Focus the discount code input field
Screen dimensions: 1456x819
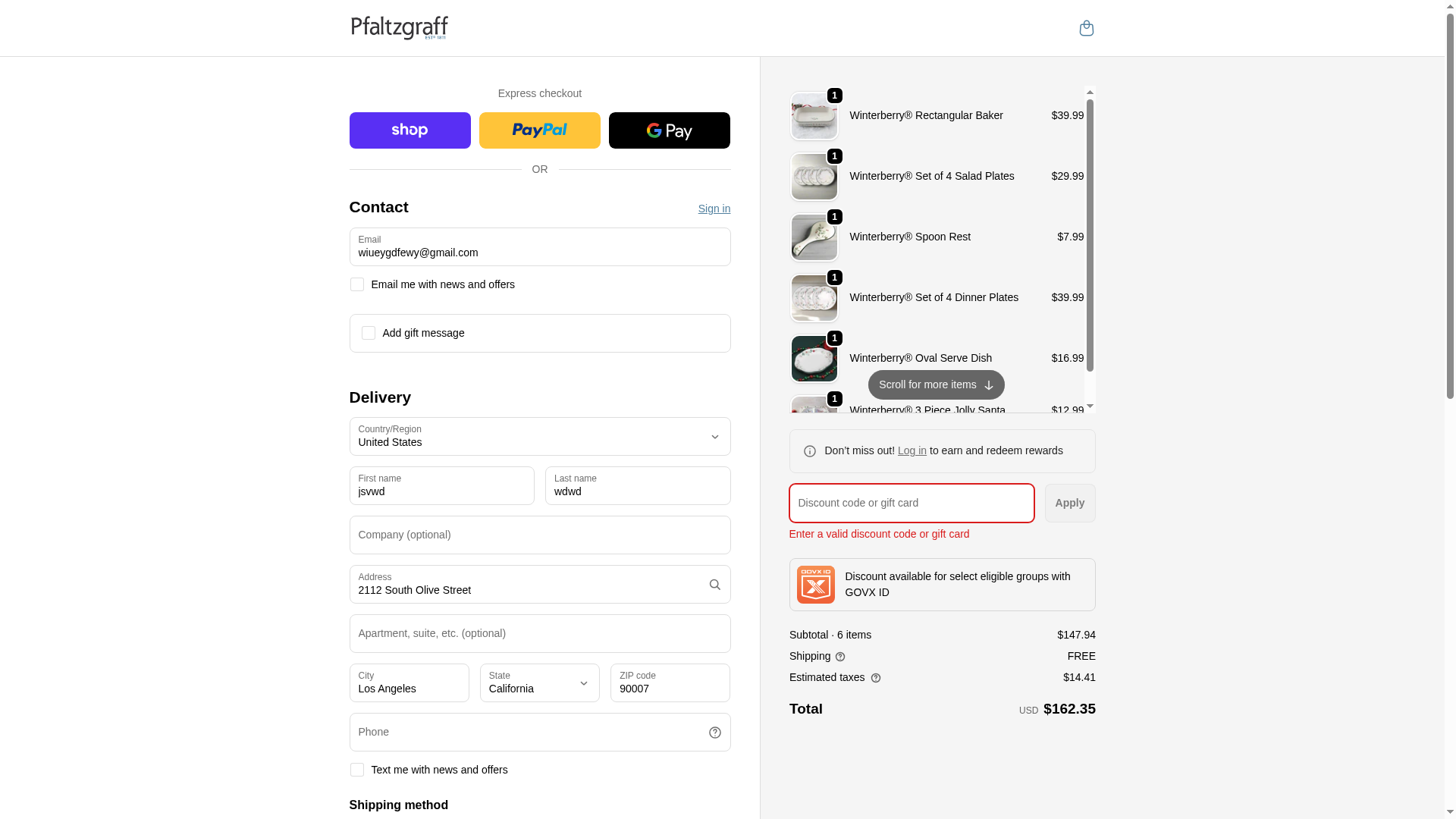click(911, 504)
